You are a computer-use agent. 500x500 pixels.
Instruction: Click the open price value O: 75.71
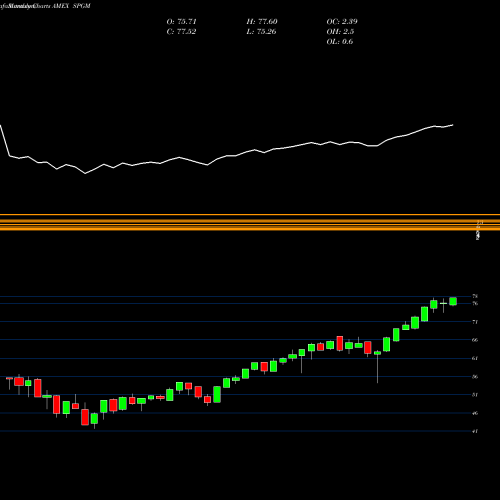(181, 22)
